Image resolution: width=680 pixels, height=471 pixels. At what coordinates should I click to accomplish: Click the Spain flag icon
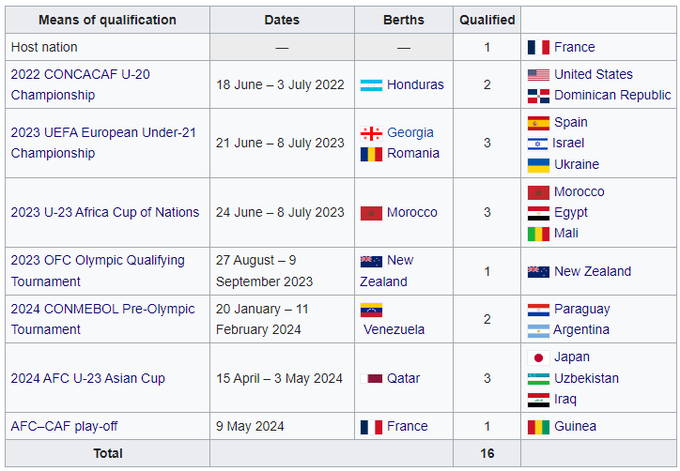(x=538, y=122)
